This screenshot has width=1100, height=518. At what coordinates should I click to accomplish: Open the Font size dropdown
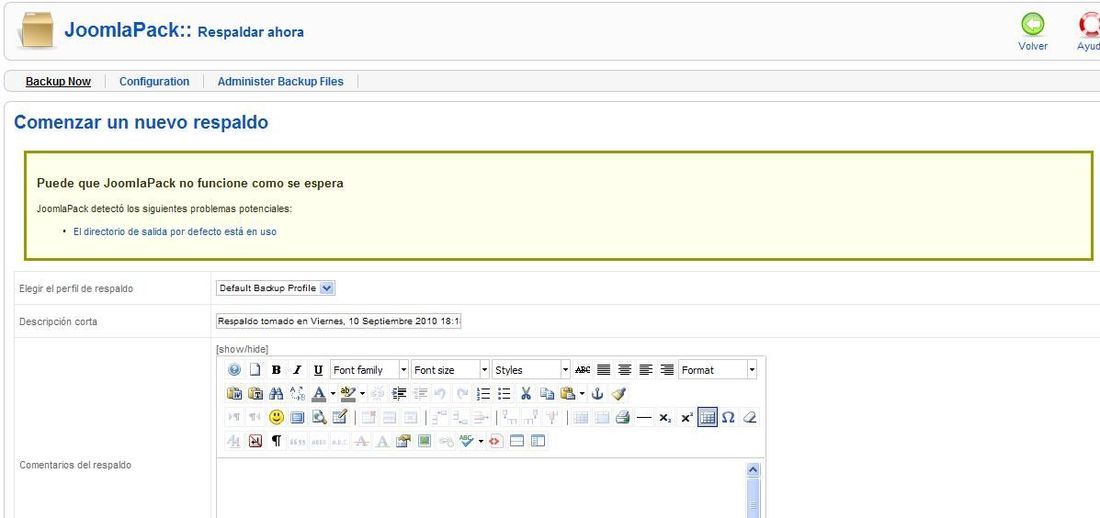(x=450, y=370)
